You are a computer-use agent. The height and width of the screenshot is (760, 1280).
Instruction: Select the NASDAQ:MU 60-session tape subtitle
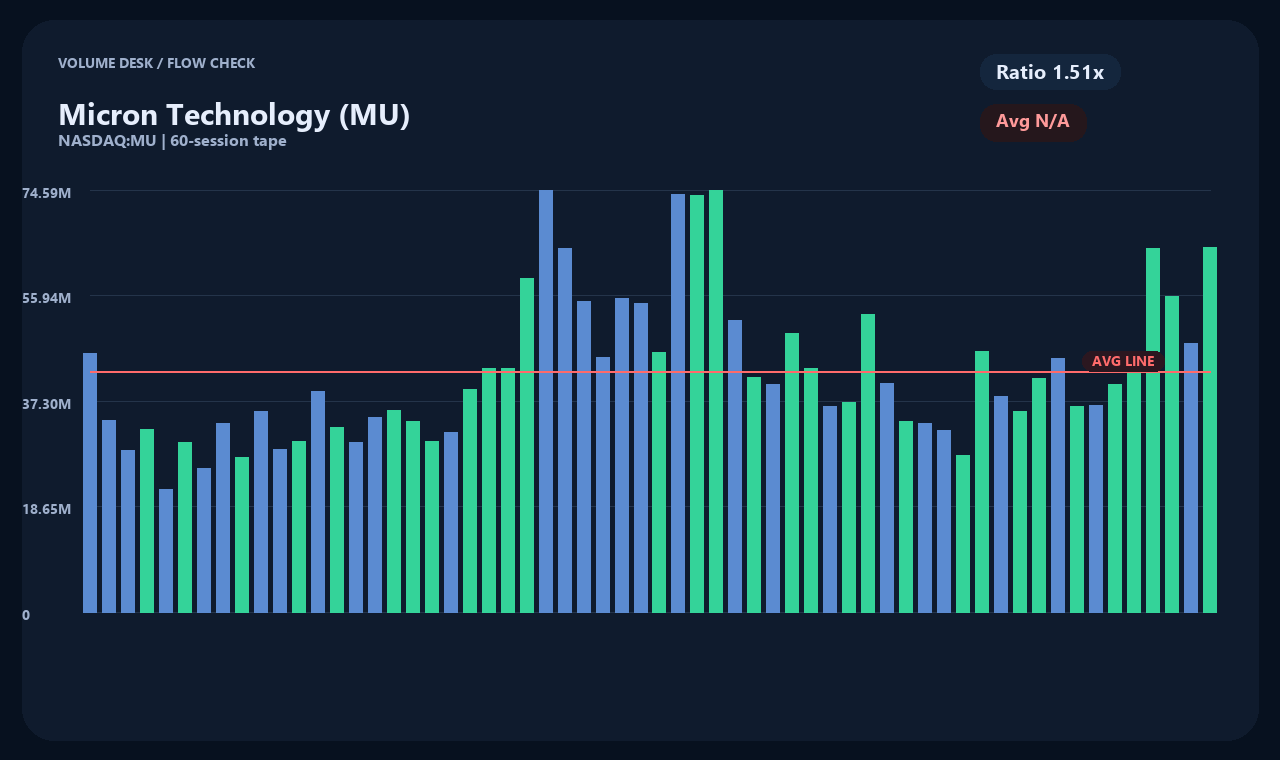(x=172, y=141)
